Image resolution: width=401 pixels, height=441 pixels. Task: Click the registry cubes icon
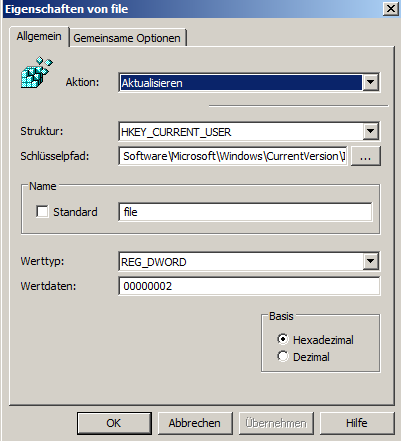click(37, 72)
